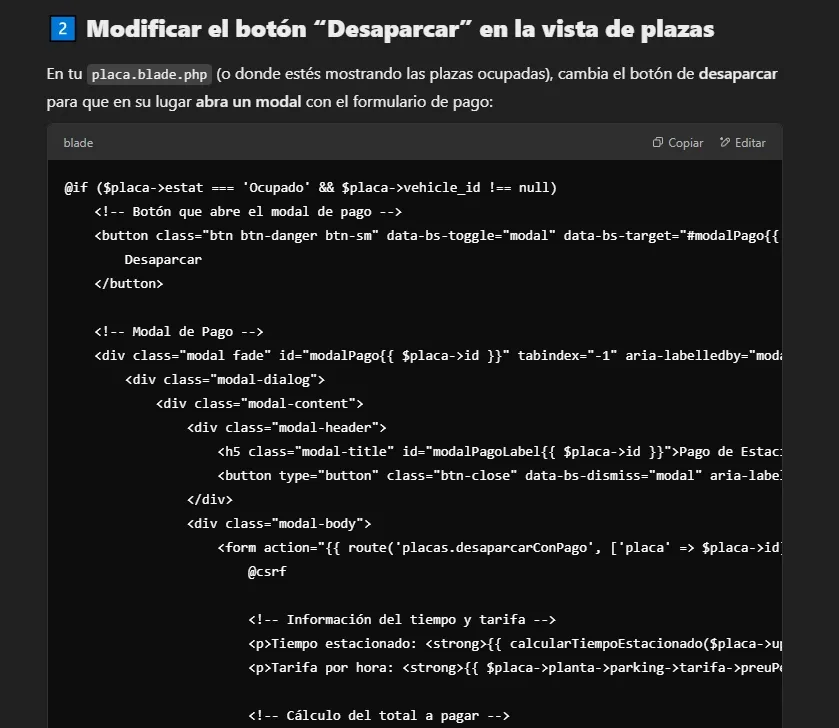Screen dimensions: 839x728
Task: Click the comment "Cálculo del total a pagar"
Action: click(379, 716)
